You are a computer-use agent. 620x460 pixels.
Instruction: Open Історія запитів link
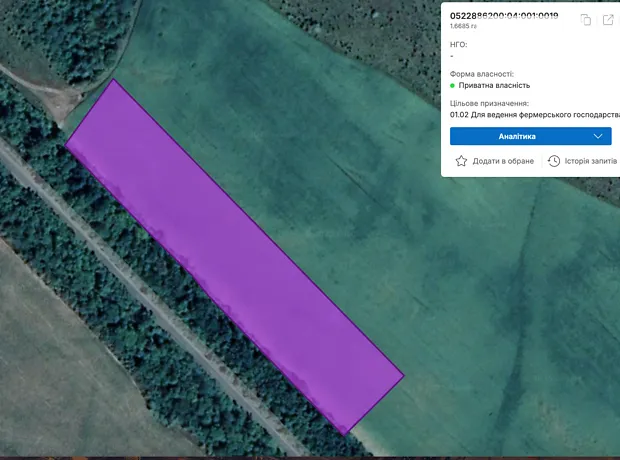(x=590, y=161)
